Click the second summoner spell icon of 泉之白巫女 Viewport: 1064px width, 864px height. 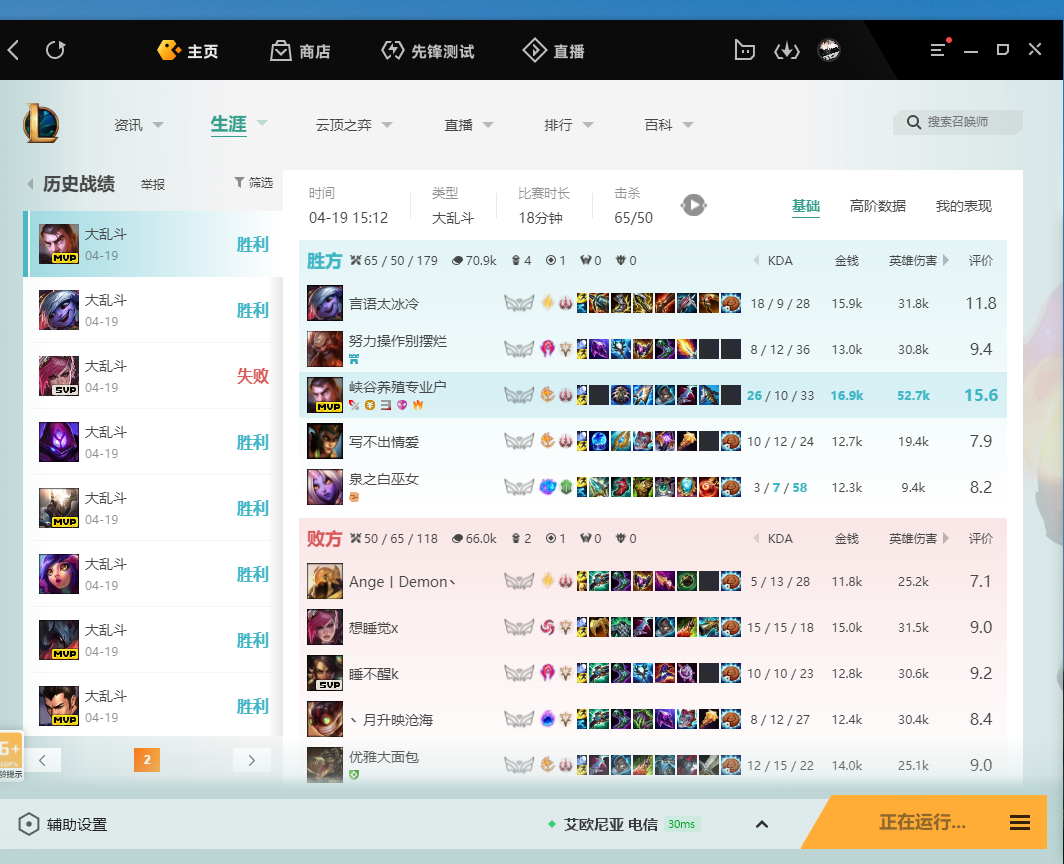coord(566,487)
